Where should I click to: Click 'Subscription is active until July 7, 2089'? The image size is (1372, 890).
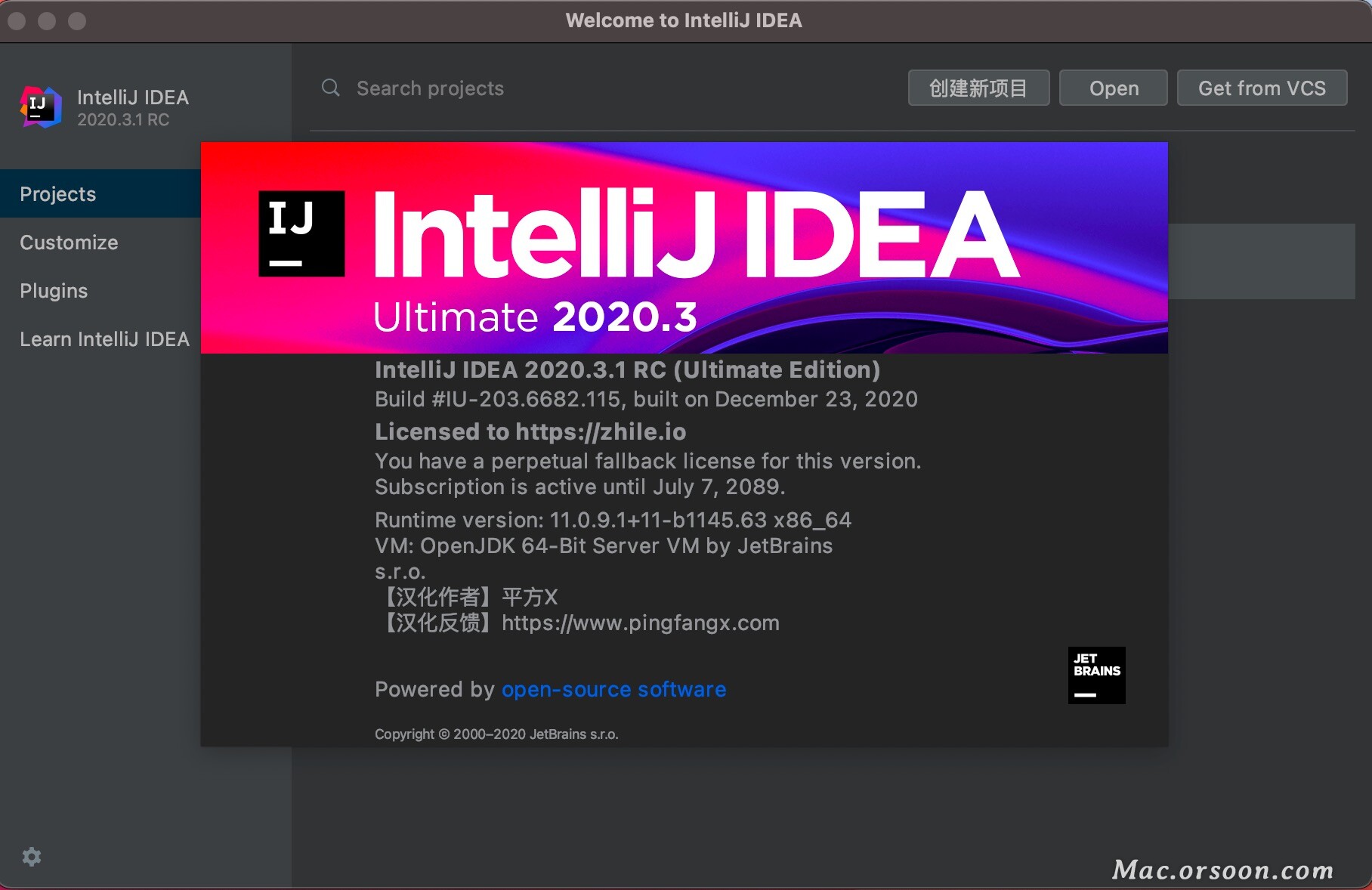(579, 487)
